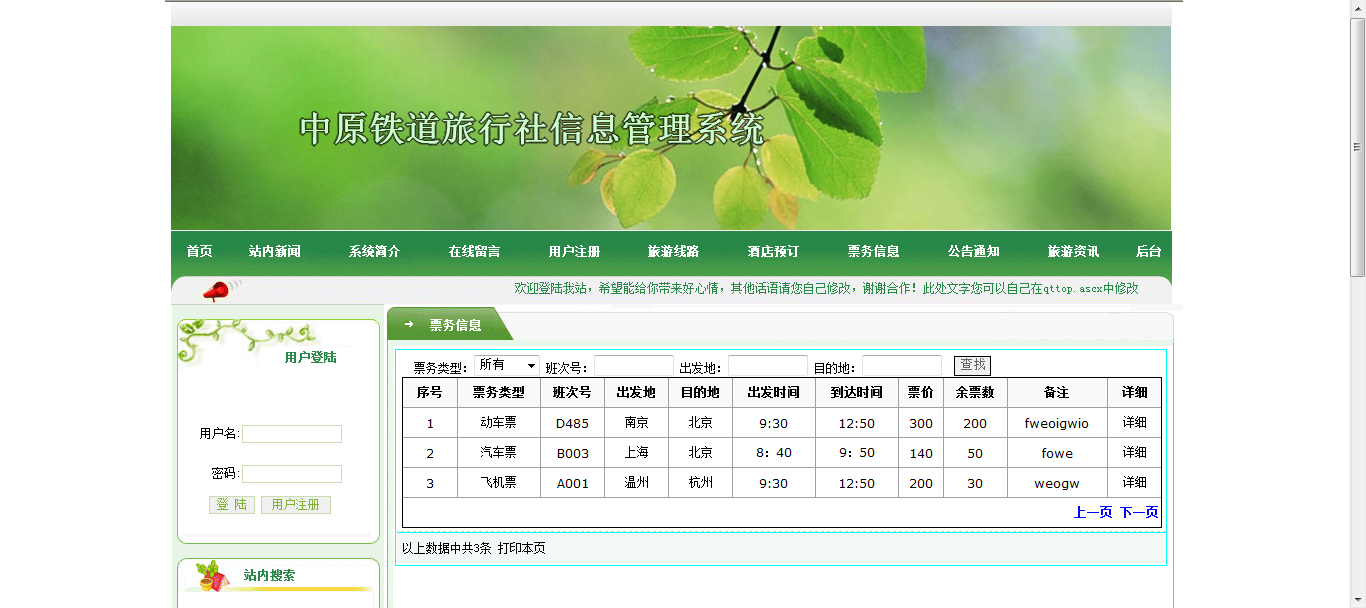Open the 首页 navigation item
Viewport: 1366px width, 608px height.
click(x=199, y=252)
